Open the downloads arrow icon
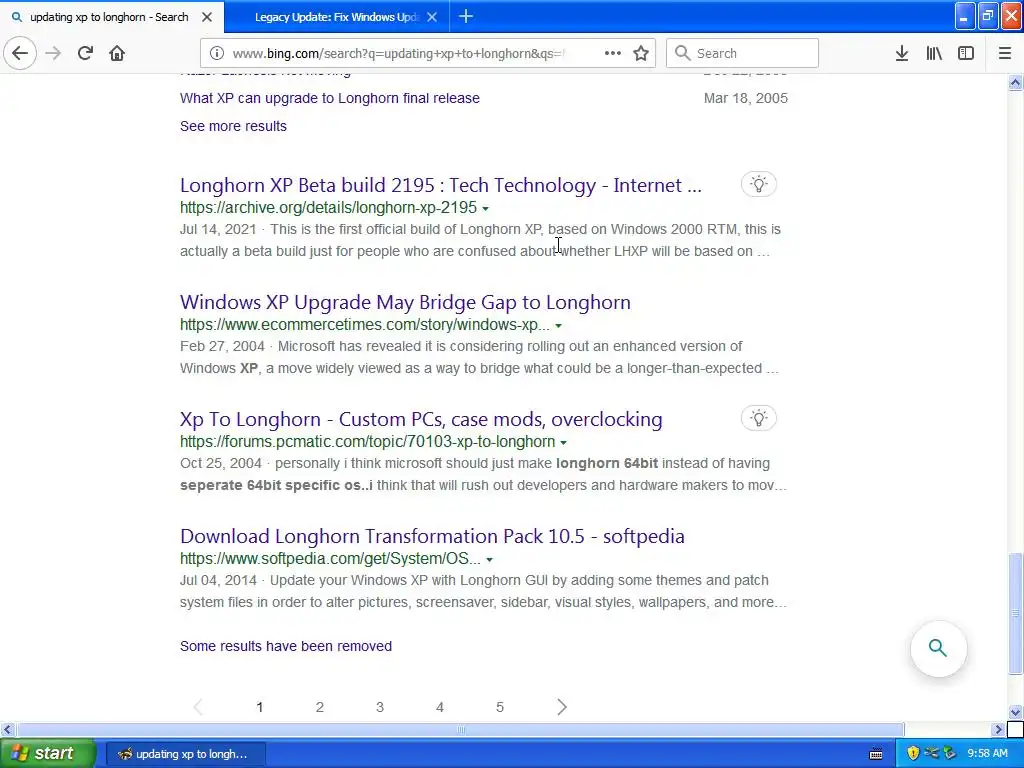This screenshot has height=768, width=1024. click(x=902, y=53)
